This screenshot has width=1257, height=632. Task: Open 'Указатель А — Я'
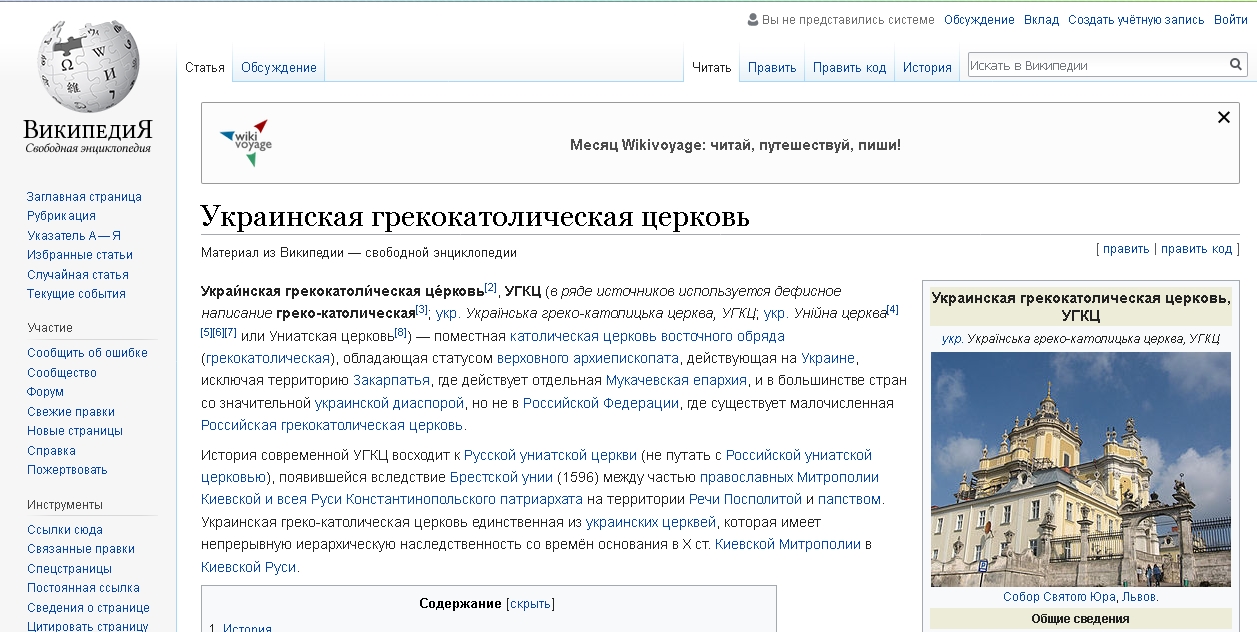pos(74,235)
